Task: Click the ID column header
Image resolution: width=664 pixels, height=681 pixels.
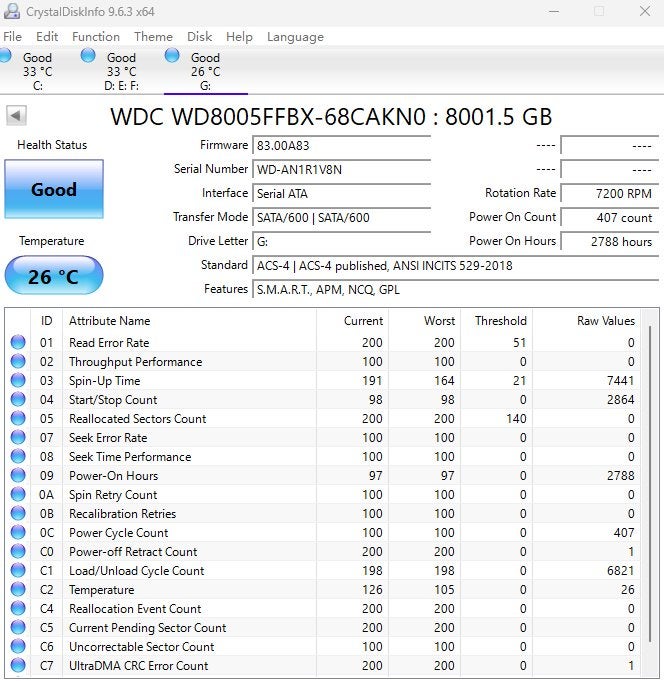Action: [x=46, y=321]
